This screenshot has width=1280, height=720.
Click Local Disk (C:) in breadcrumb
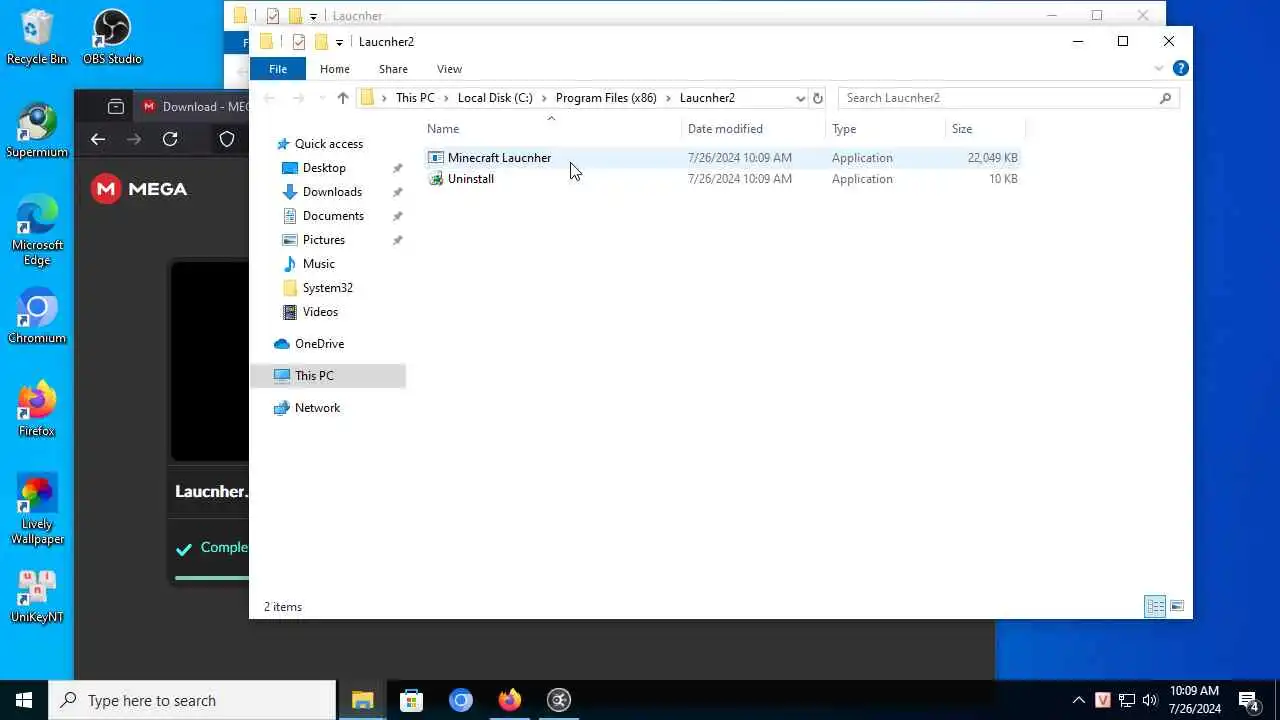(x=495, y=98)
